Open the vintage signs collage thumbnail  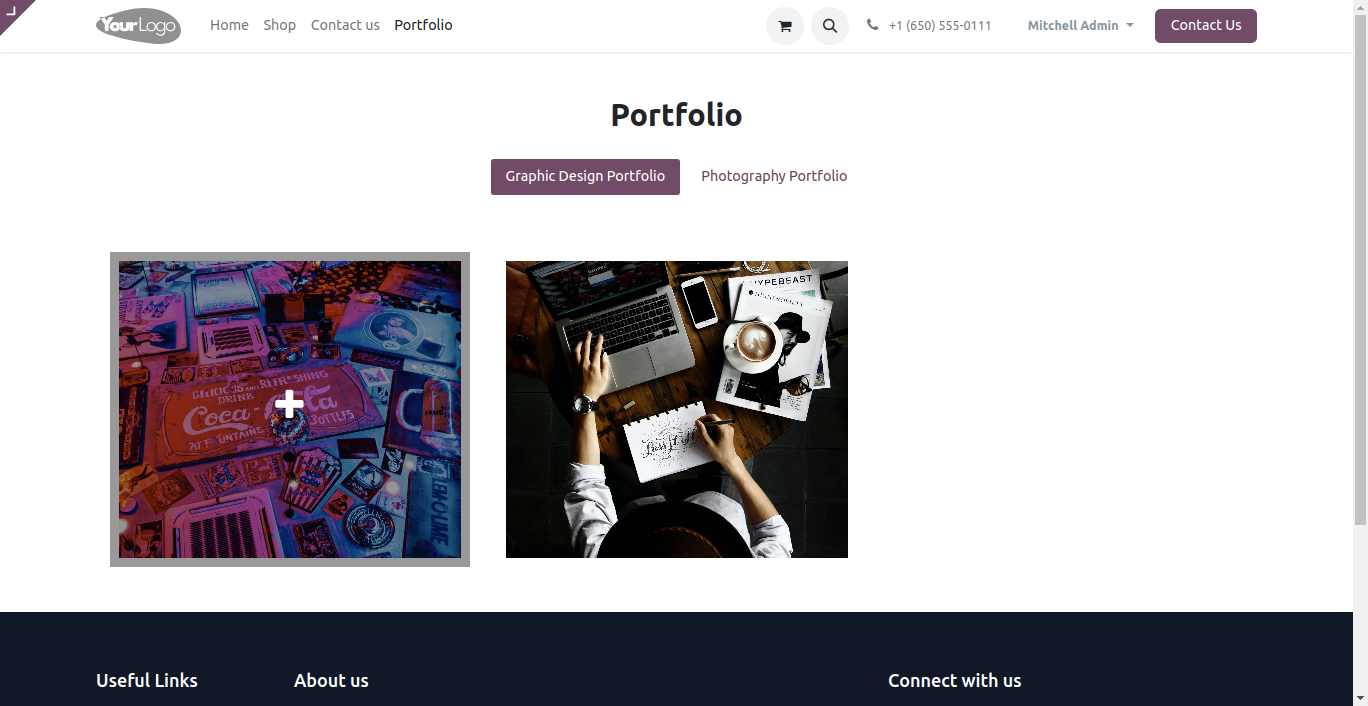point(290,409)
